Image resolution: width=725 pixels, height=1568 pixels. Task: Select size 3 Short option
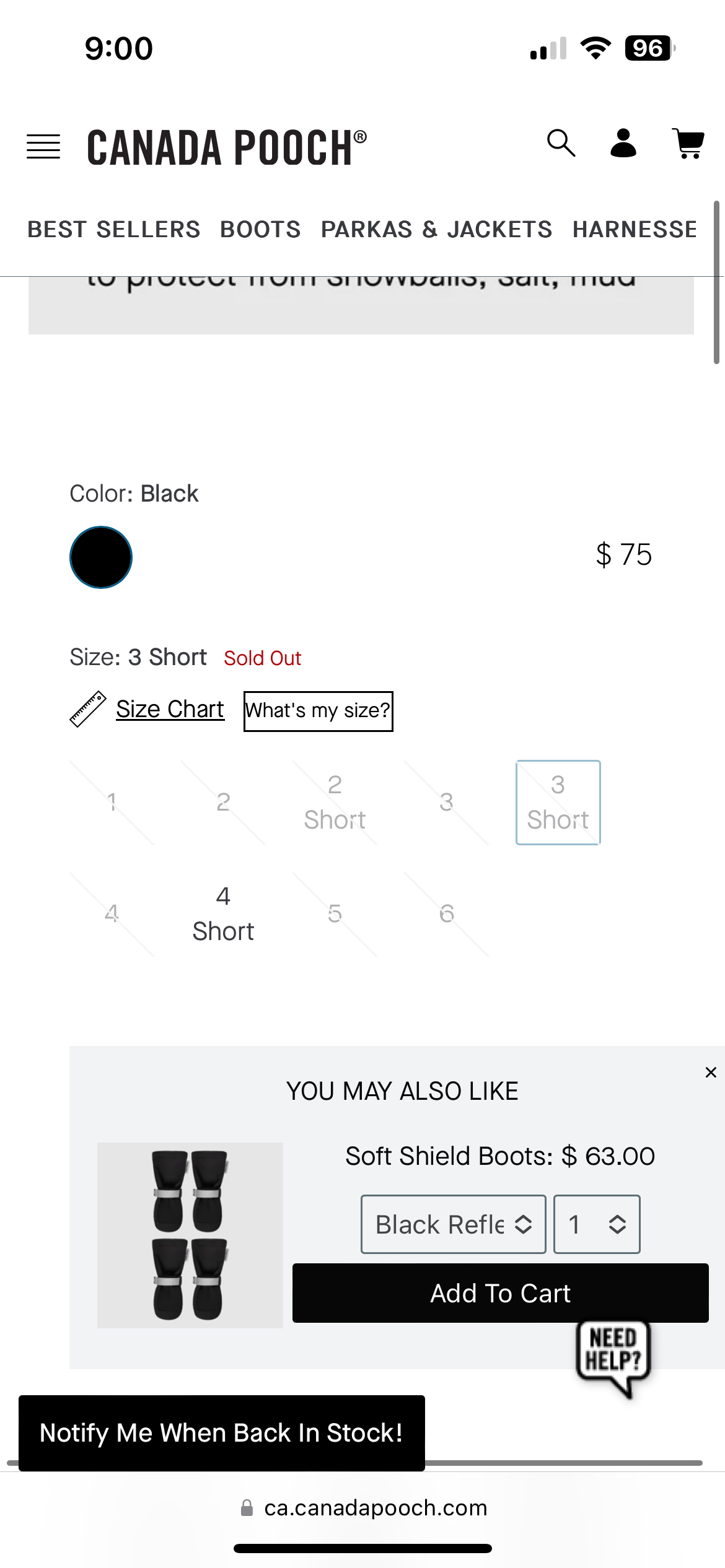click(x=558, y=802)
